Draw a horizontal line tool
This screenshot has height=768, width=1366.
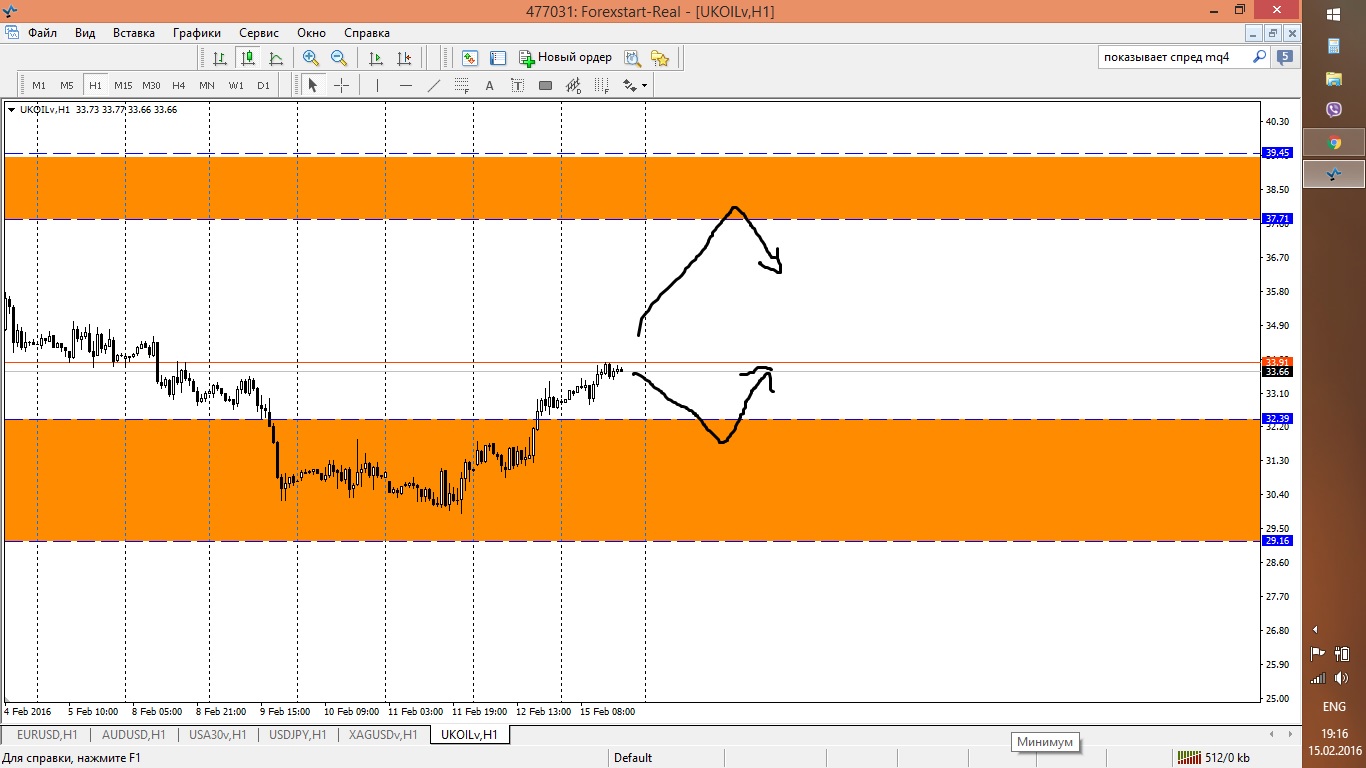[x=405, y=86]
